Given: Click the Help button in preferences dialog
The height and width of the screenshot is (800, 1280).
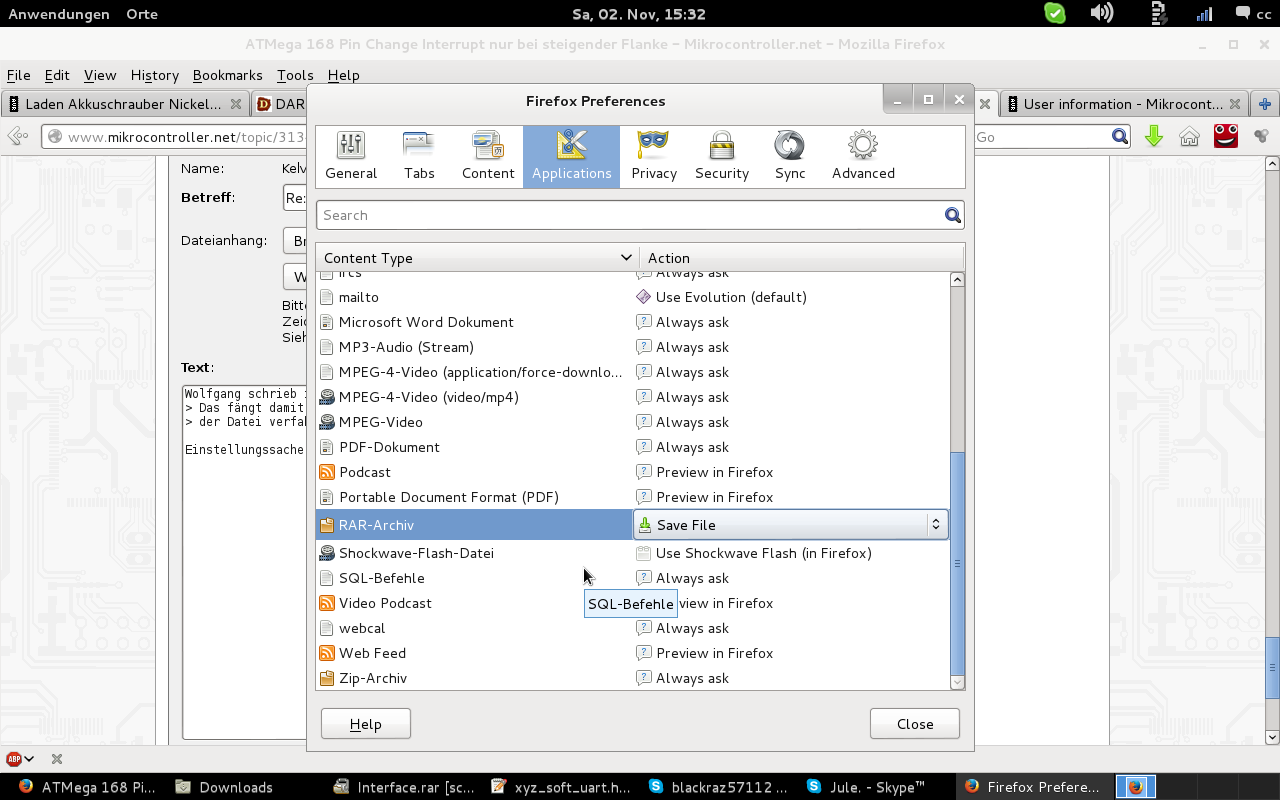Looking at the screenshot, I should pos(366,724).
